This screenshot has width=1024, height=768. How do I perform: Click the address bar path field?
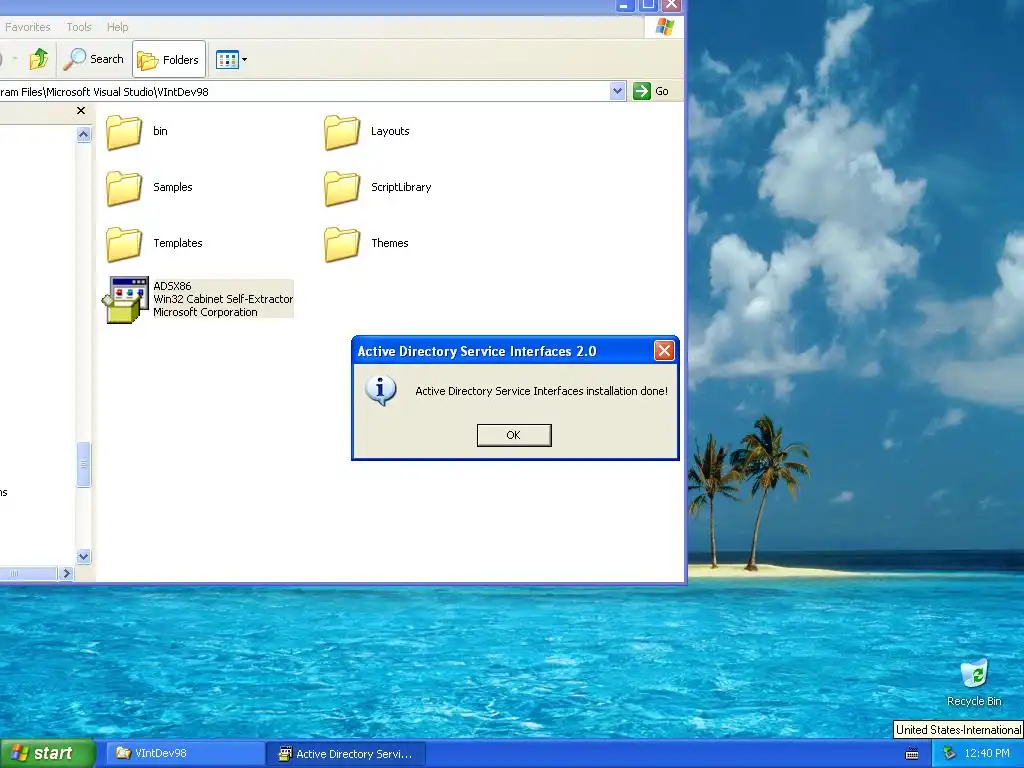[304, 91]
